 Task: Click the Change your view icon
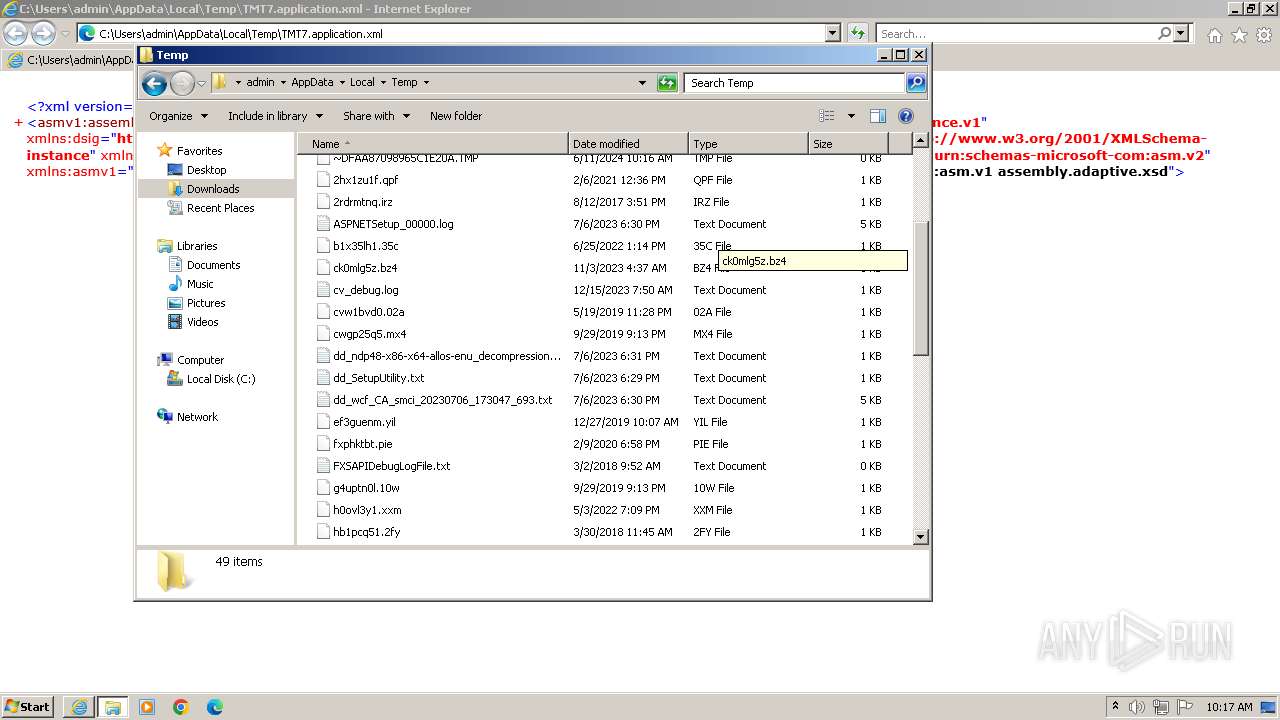coord(827,116)
